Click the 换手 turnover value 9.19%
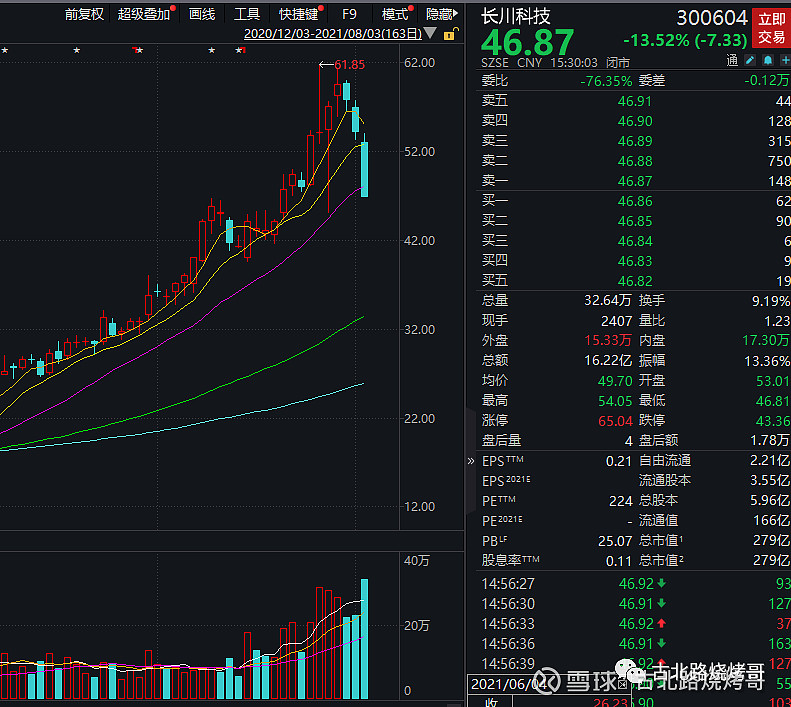The height and width of the screenshot is (707, 791). pos(770,301)
